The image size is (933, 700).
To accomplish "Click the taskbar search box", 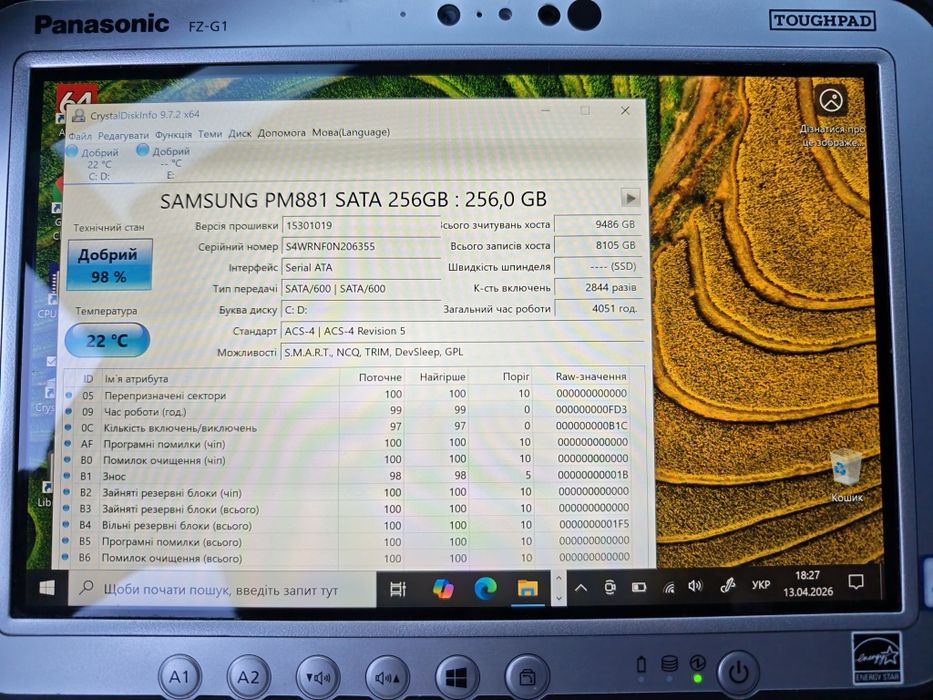I will (222, 589).
